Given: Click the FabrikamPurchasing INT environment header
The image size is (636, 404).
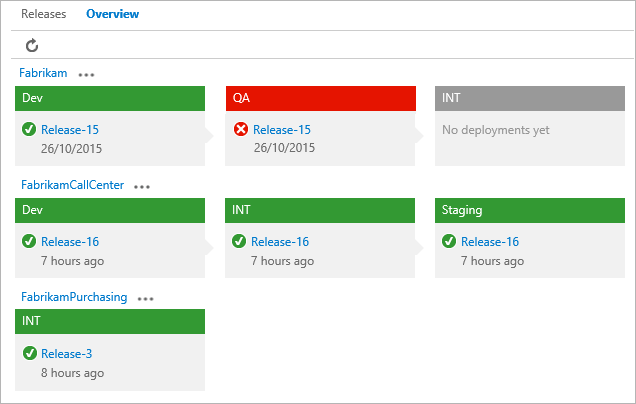Looking at the screenshot, I should [110, 321].
